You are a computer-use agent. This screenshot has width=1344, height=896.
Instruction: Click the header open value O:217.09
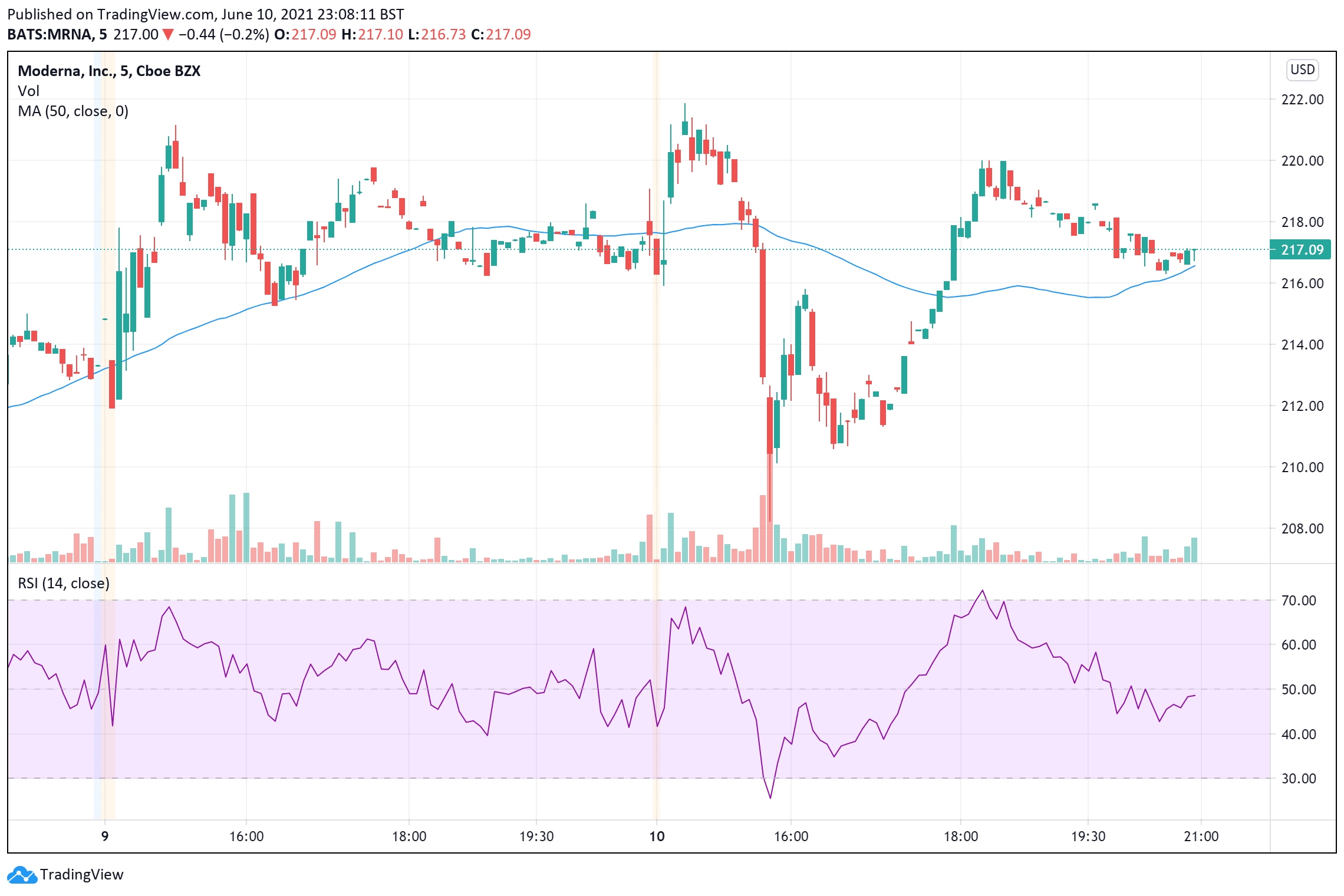tap(305, 34)
